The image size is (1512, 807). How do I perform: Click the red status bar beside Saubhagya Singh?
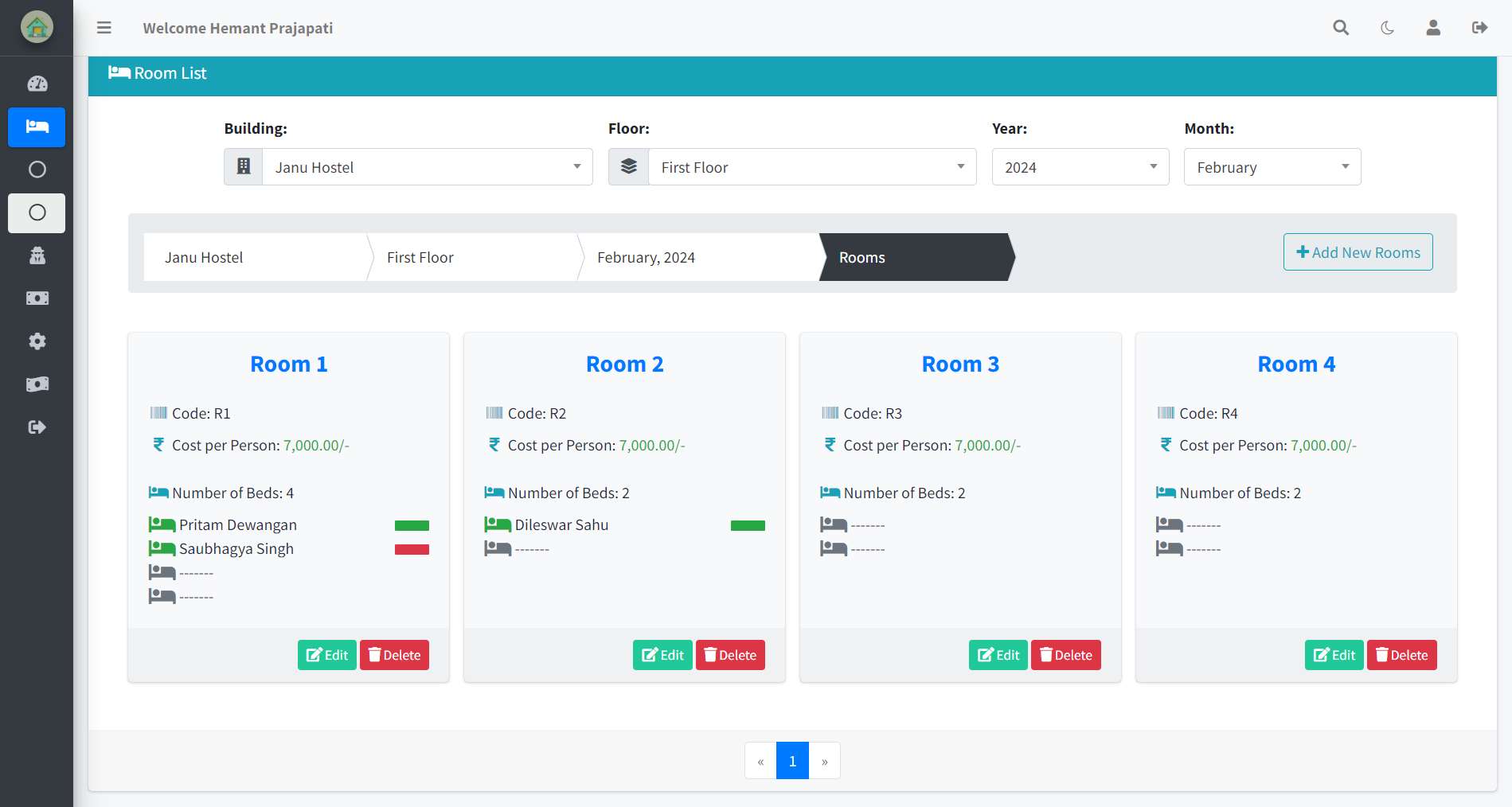[x=412, y=548]
